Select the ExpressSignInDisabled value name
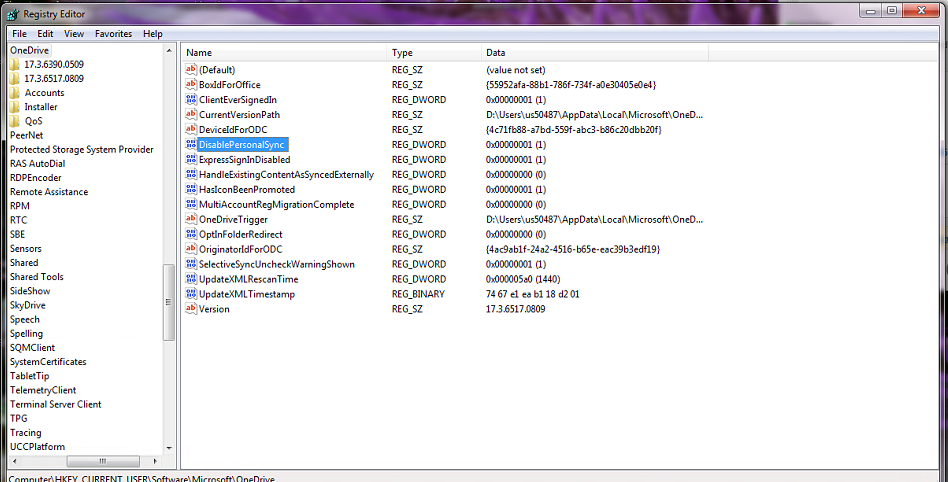 pos(245,160)
